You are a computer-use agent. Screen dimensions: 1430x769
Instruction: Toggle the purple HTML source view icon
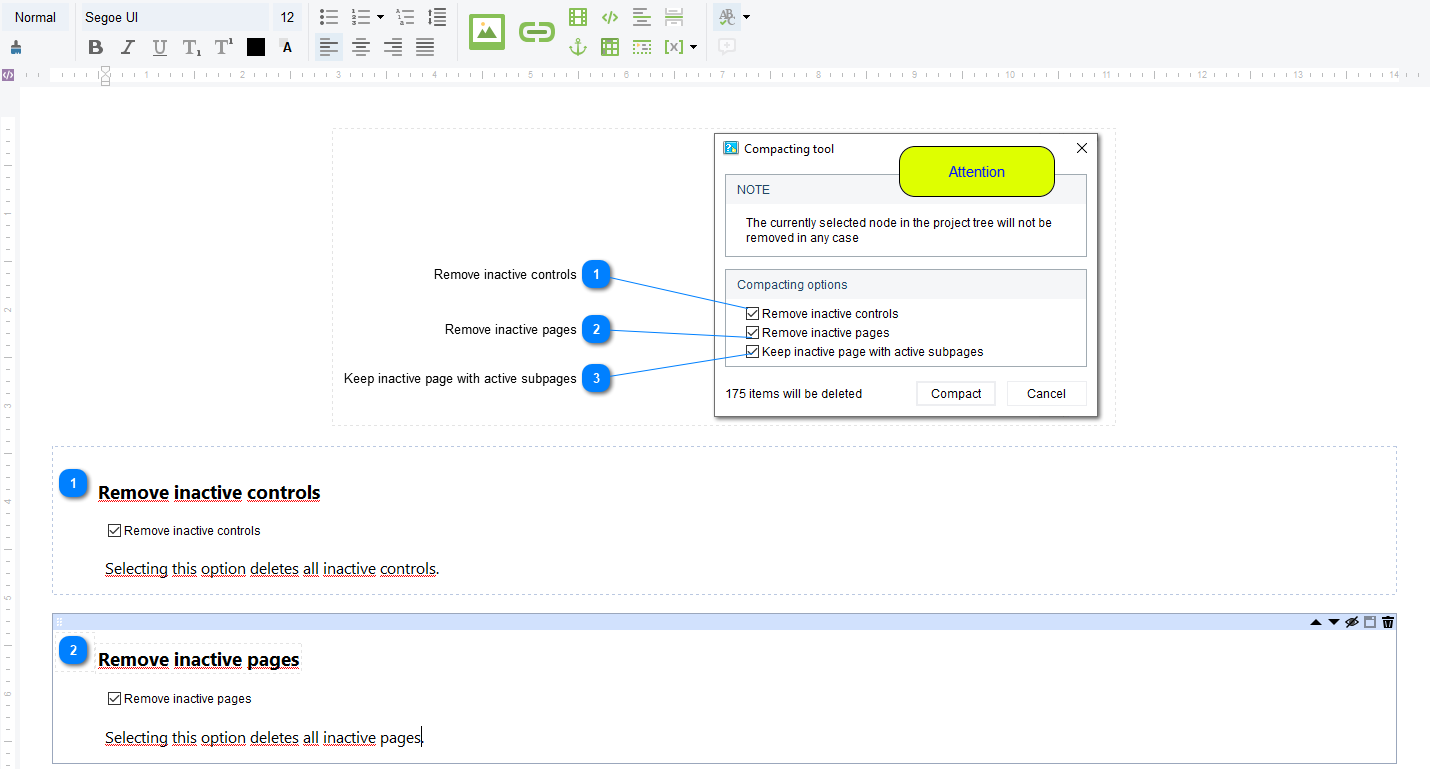tap(8, 75)
